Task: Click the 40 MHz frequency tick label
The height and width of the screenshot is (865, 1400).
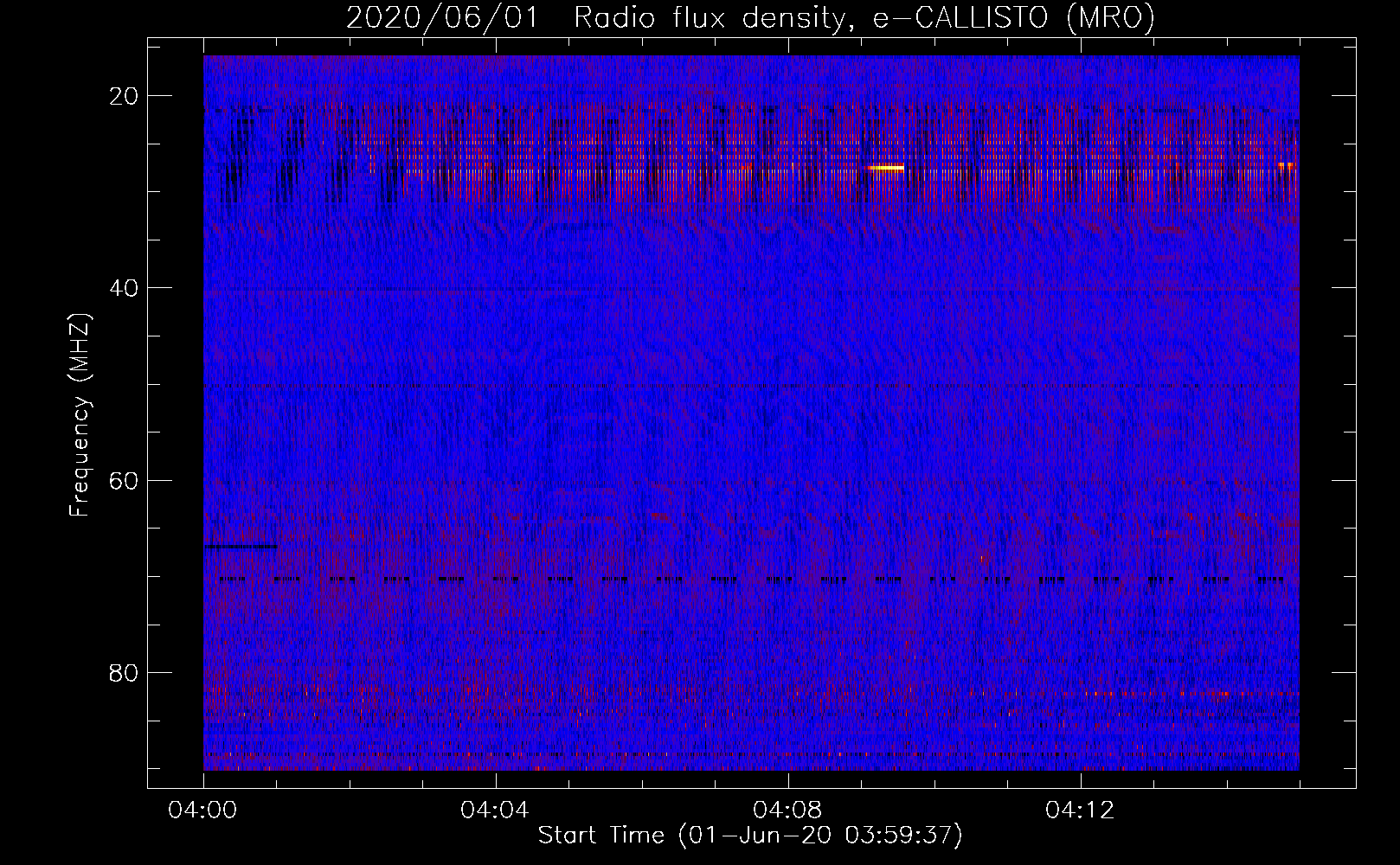Action: point(125,287)
